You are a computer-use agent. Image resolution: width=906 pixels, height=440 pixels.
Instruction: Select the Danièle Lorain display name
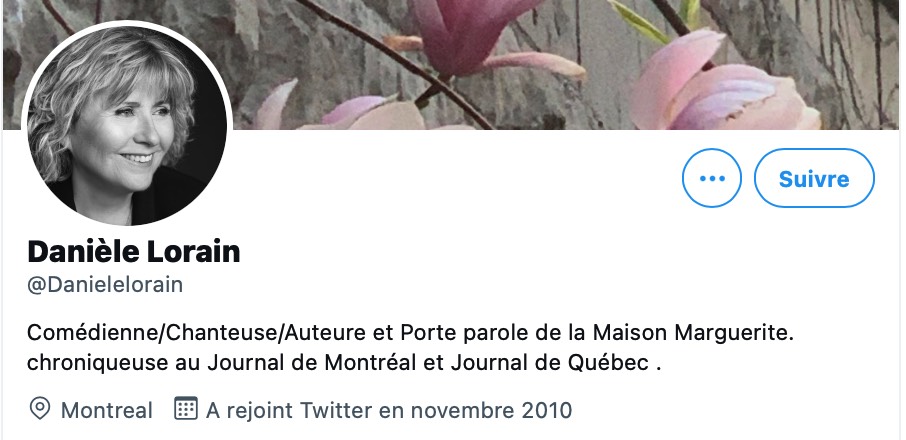(x=133, y=252)
